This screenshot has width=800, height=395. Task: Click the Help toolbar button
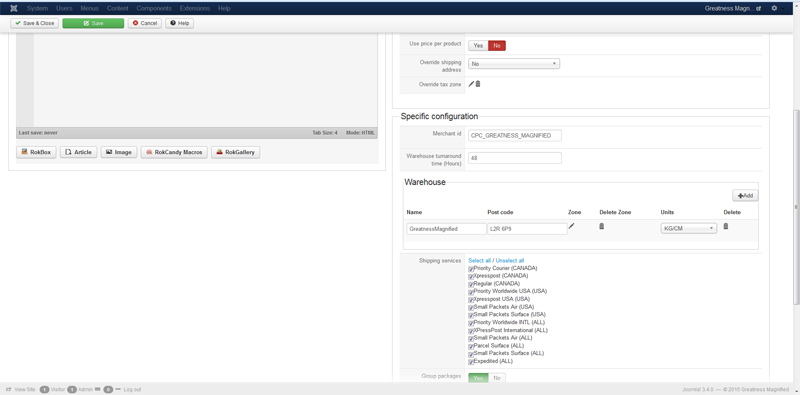180,23
